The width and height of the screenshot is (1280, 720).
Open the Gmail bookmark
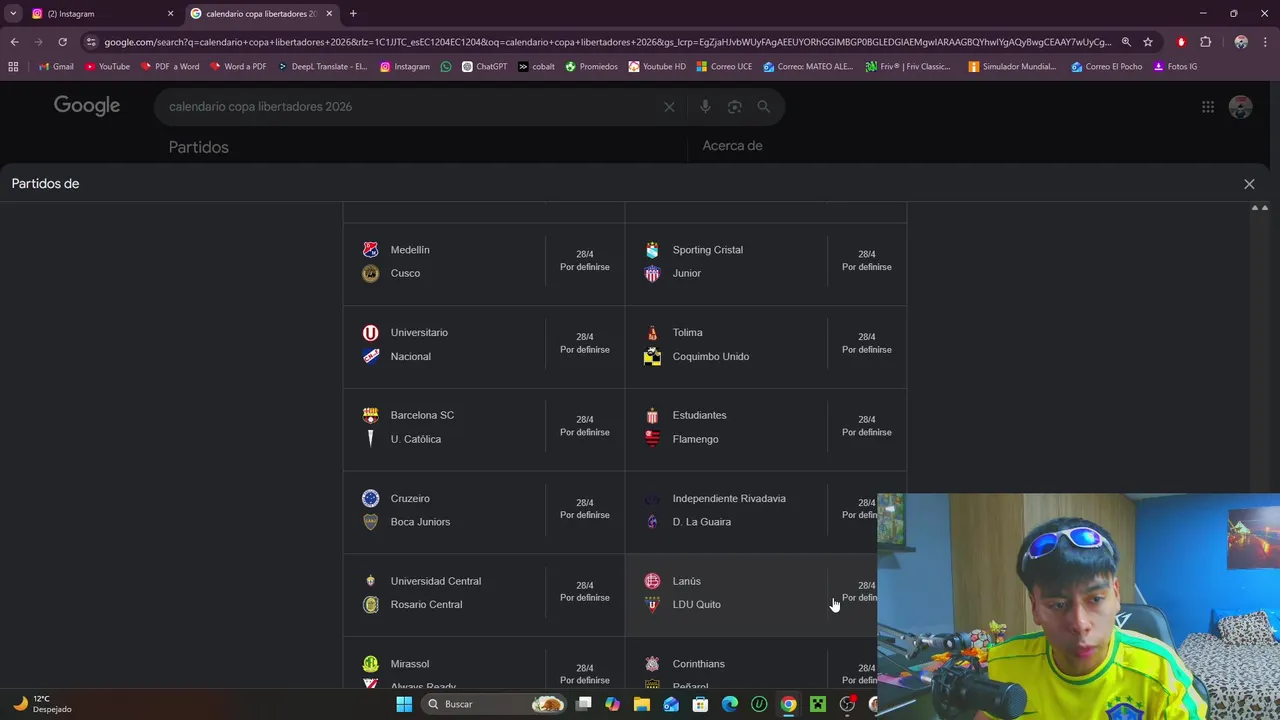click(x=56, y=67)
